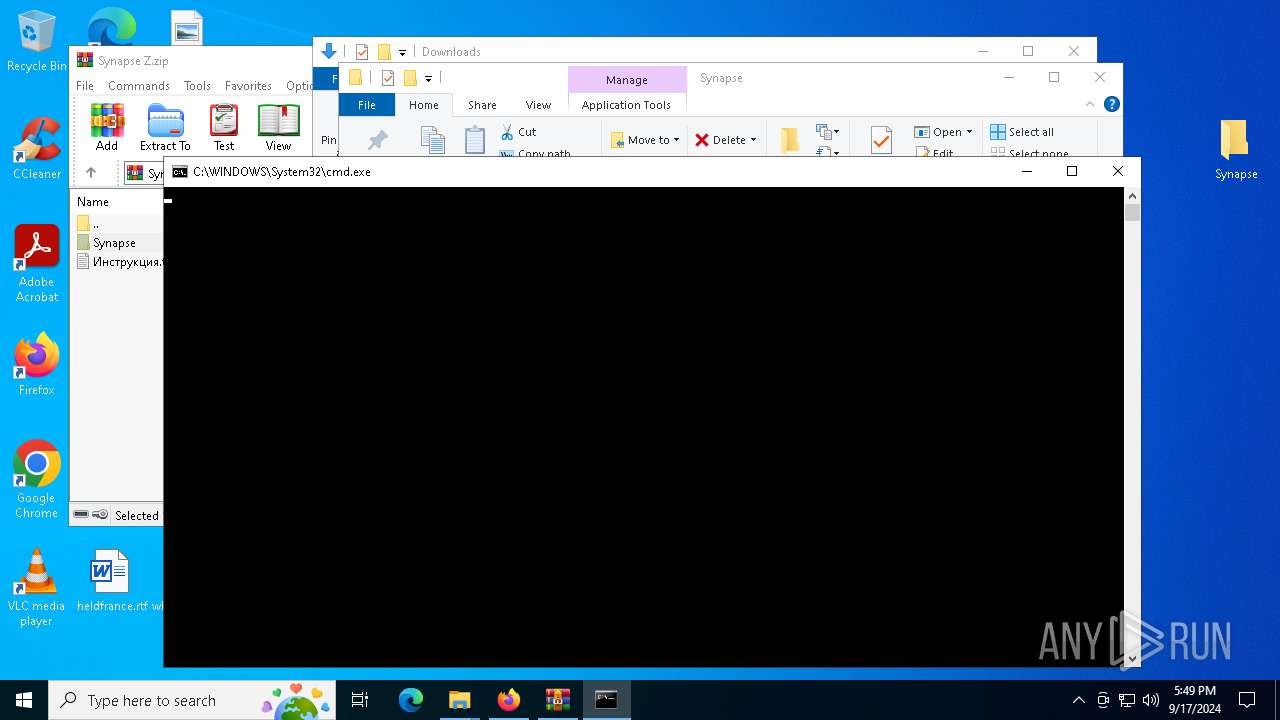Expand the Open dropdown arrow

pos(969,132)
